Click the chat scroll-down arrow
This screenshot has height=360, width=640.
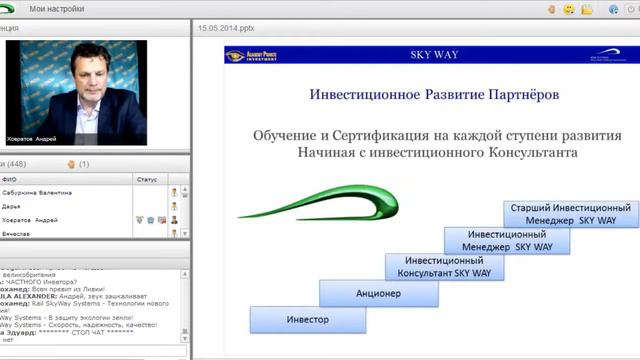click(184, 338)
